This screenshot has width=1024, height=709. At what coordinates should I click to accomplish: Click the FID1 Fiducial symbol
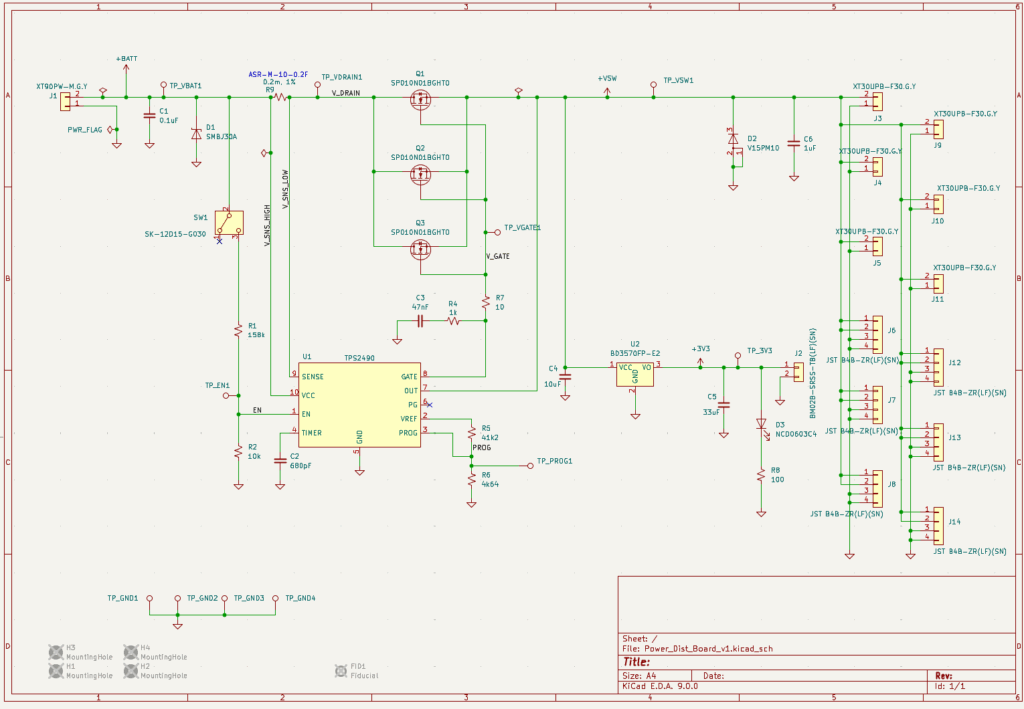point(340,671)
